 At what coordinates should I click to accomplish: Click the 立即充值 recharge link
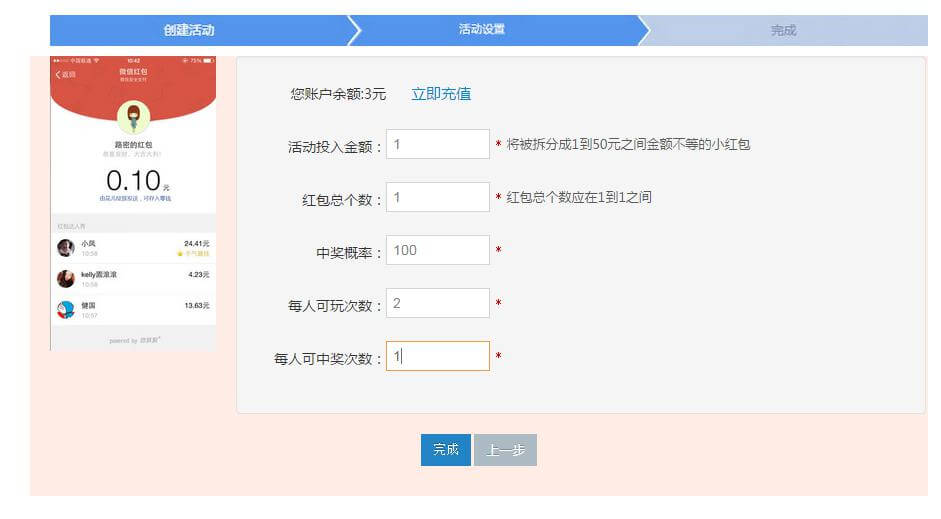point(441,94)
